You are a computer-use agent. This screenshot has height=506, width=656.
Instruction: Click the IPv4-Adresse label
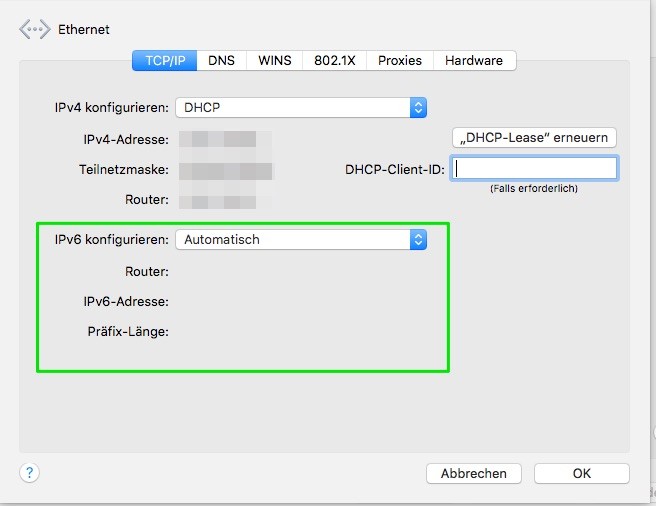[x=126, y=139]
